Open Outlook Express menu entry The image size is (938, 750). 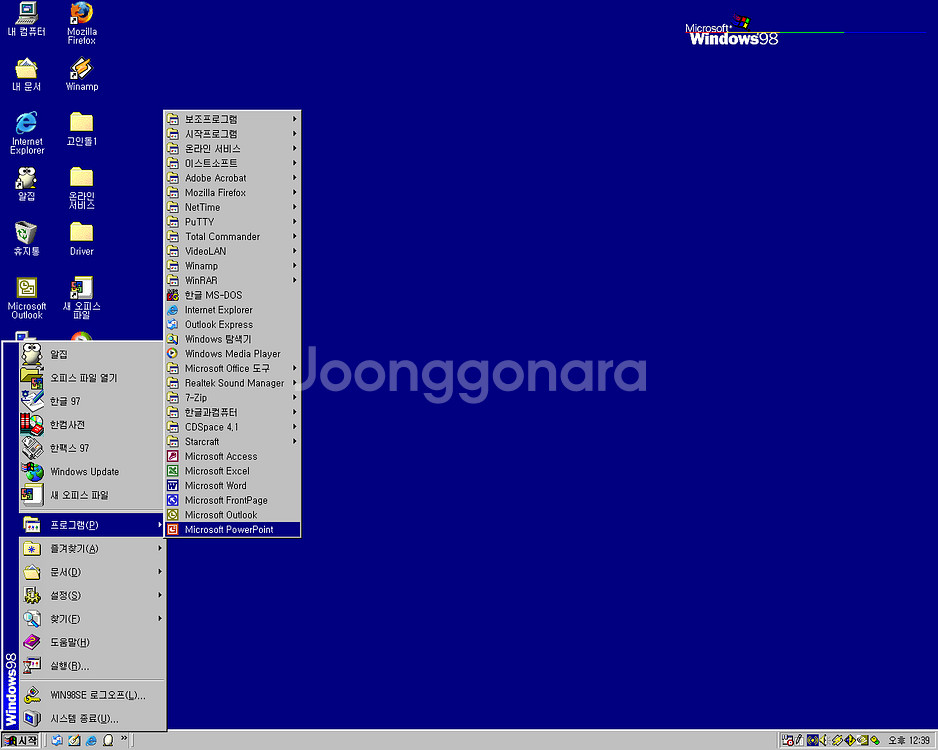[x=233, y=324]
